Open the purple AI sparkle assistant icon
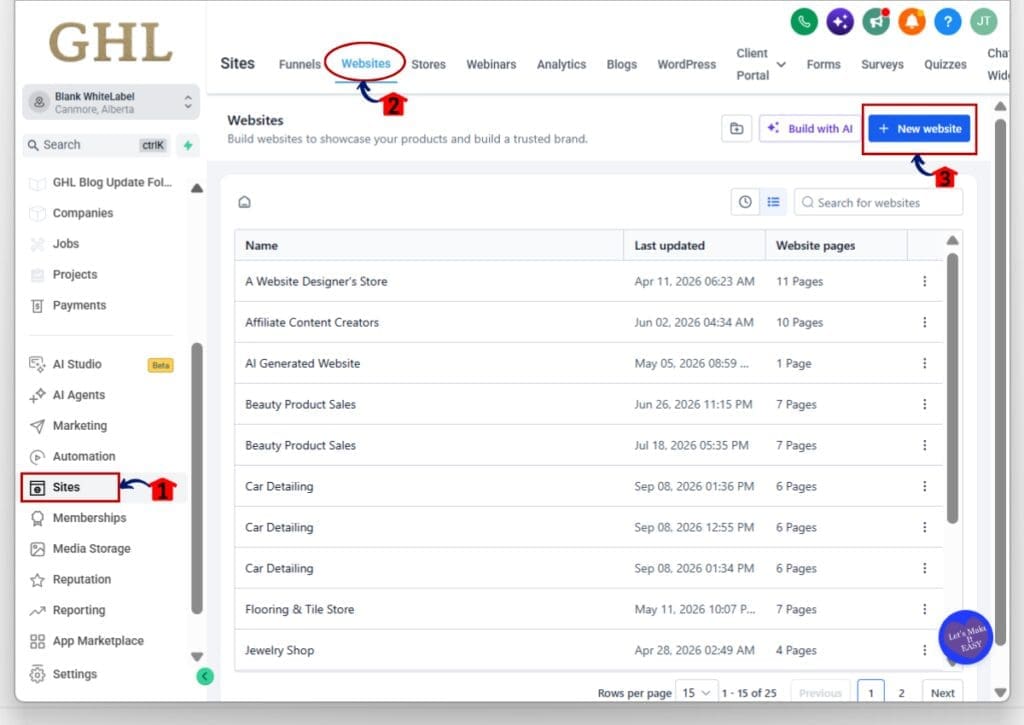 840,22
